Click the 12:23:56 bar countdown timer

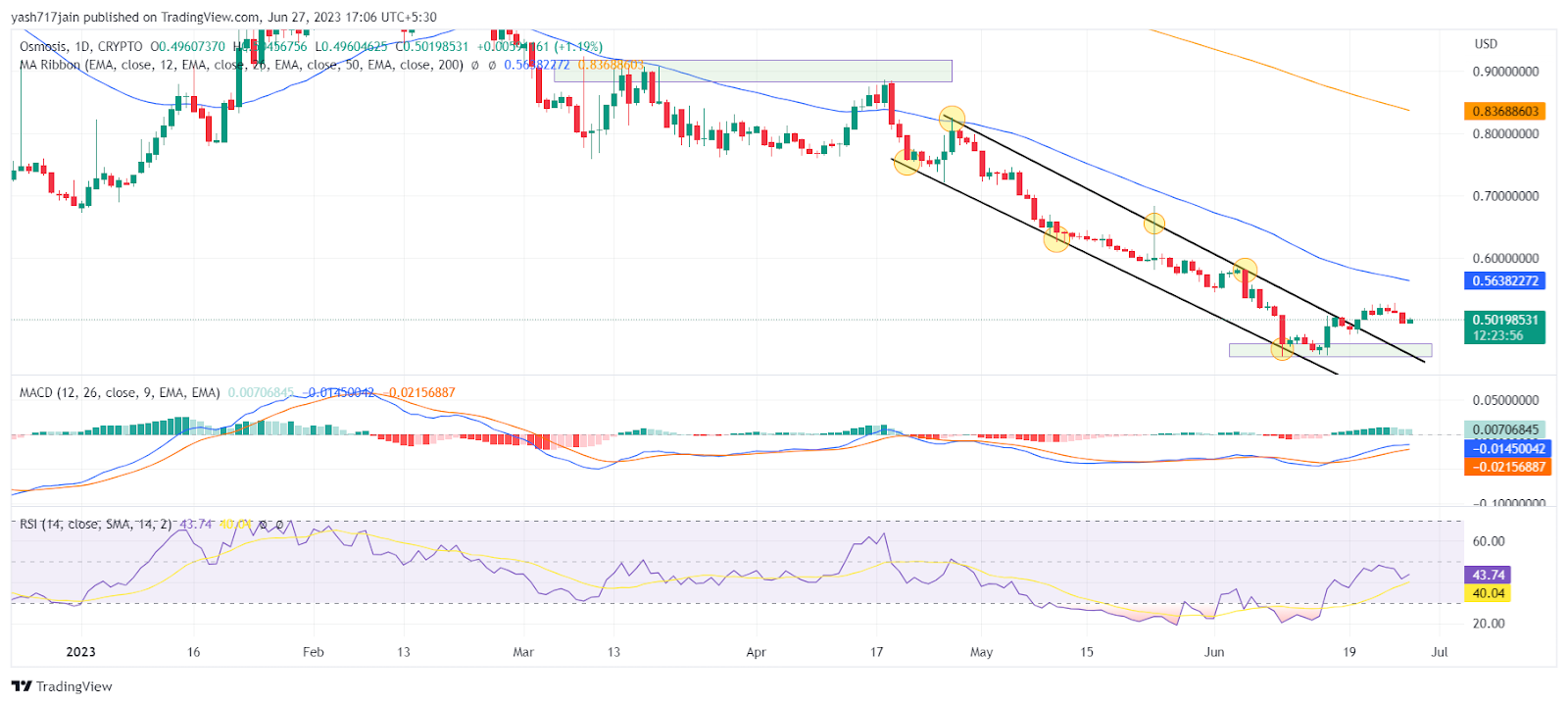[x=1497, y=335]
